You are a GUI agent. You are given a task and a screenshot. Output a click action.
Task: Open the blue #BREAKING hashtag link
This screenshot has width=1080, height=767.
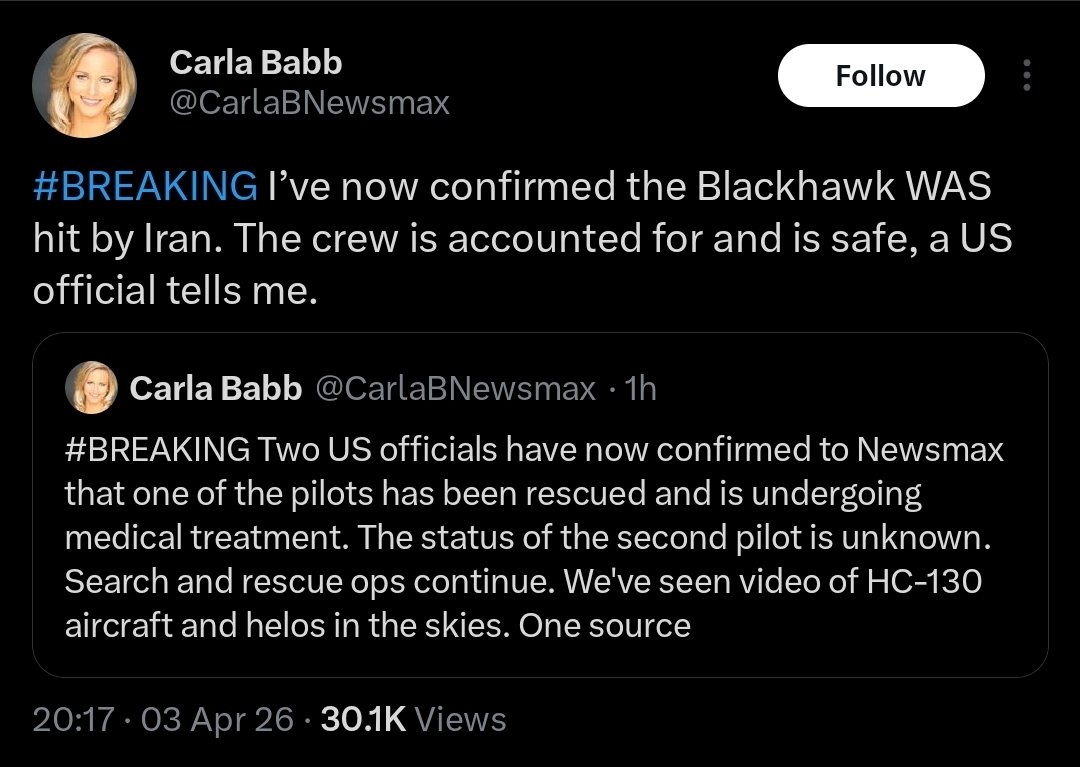click(x=144, y=187)
